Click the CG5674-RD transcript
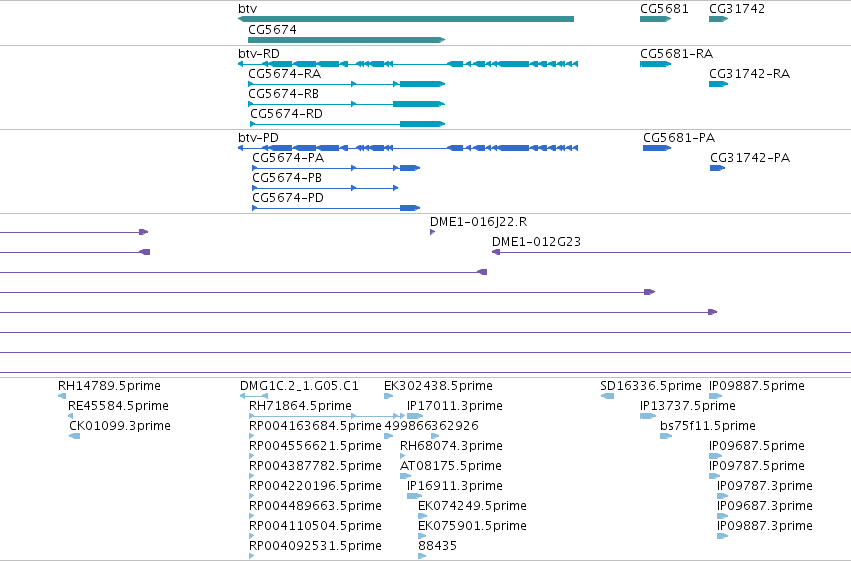The image size is (851, 561). point(347,124)
